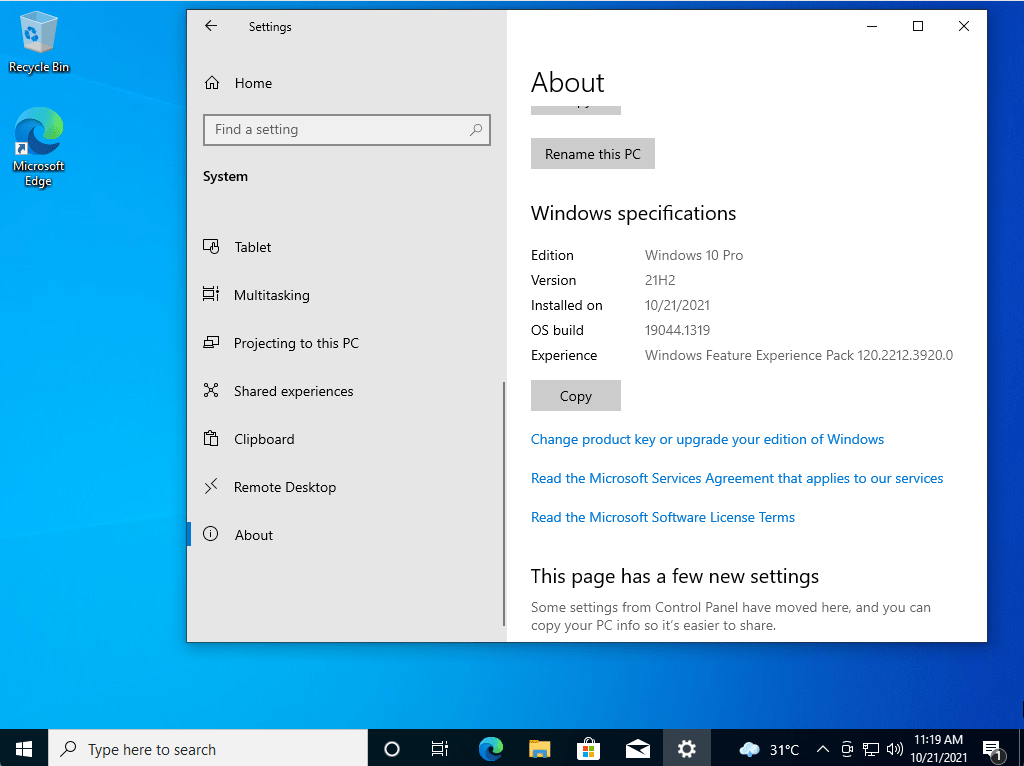
Task: Open the network tray icon
Action: pyautogui.click(x=871, y=749)
